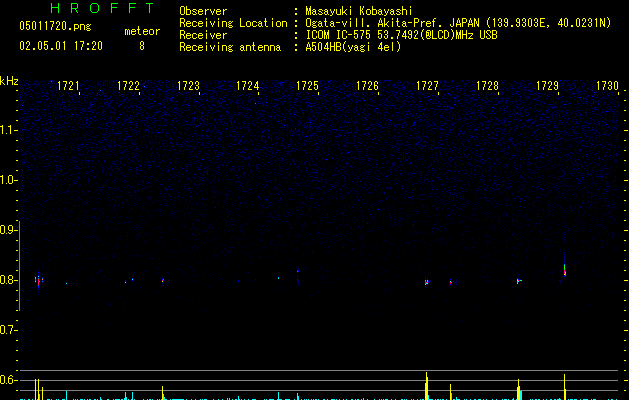
Task: Click the 1730 time axis label
Action: 607,86
